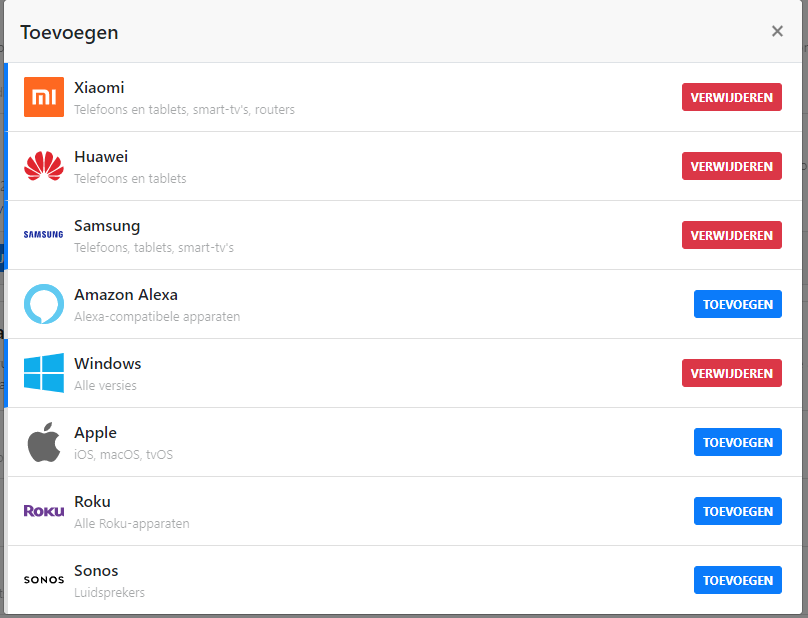Image resolution: width=808 pixels, height=618 pixels.
Task: Click the Sonos Luidsprekers description text
Action: click(x=109, y=592)
